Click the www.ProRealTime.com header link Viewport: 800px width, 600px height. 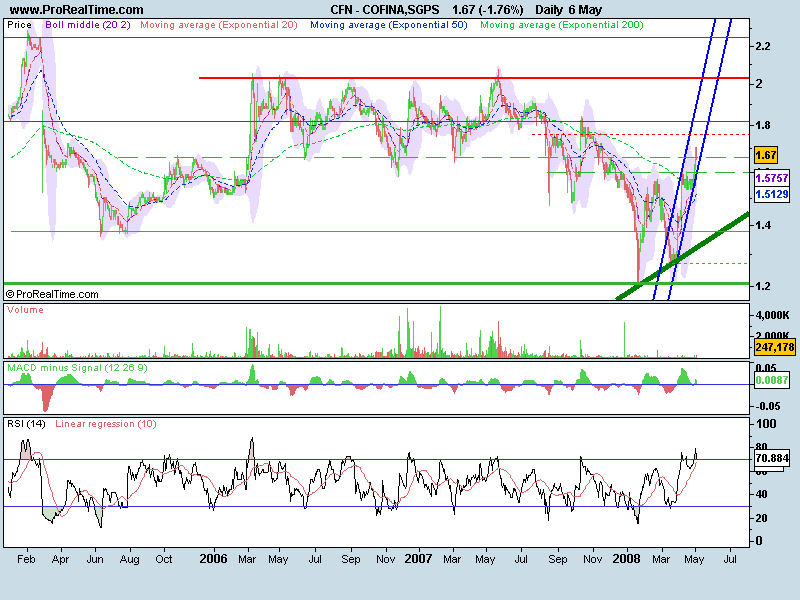click(x=77, y=10)
